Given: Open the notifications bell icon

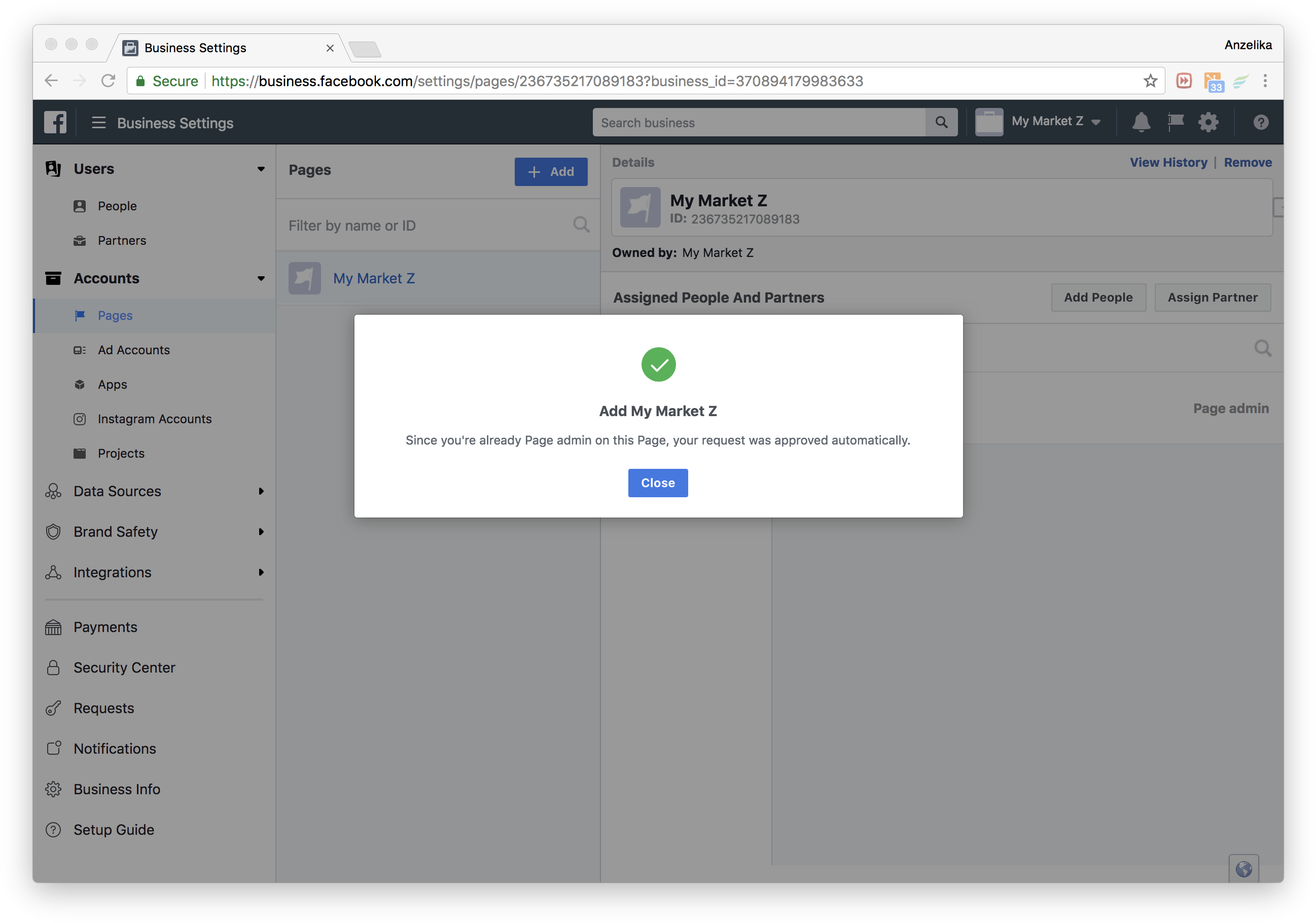Looking at the screenshot, I should pyautogui.click(x=1141, y=122).
